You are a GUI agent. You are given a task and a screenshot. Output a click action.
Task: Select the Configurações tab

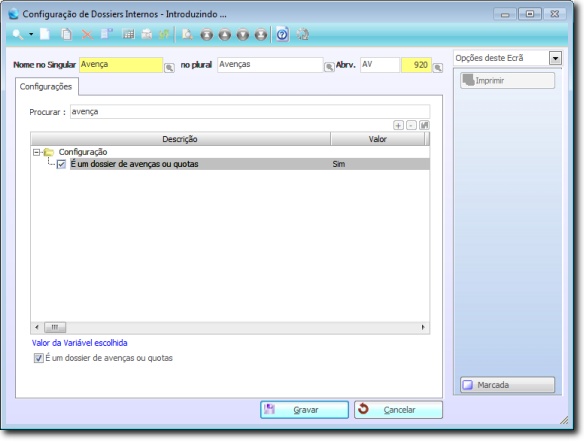click(46, 87)
